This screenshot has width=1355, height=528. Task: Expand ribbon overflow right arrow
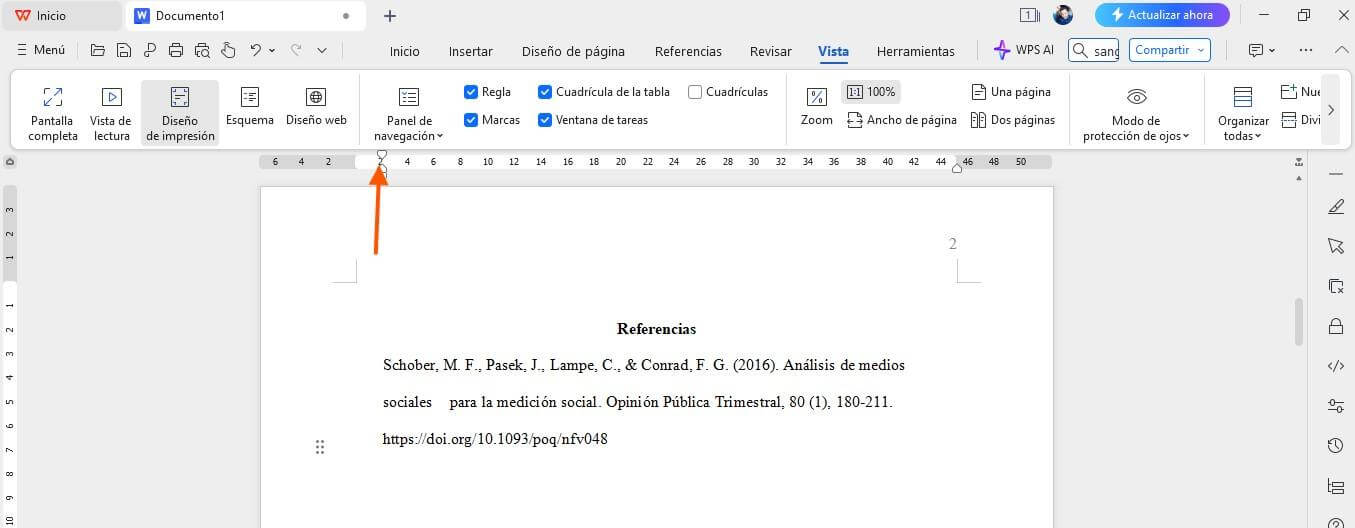click(1330, 110)
